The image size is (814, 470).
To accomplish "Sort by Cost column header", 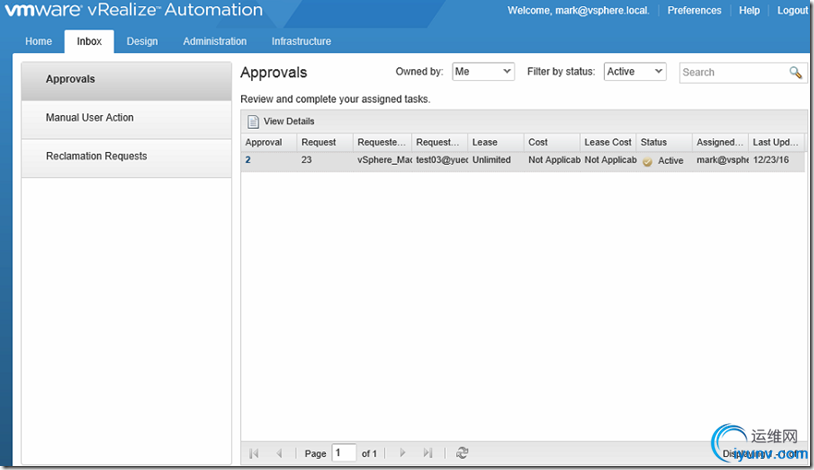I will coord(551,142).
